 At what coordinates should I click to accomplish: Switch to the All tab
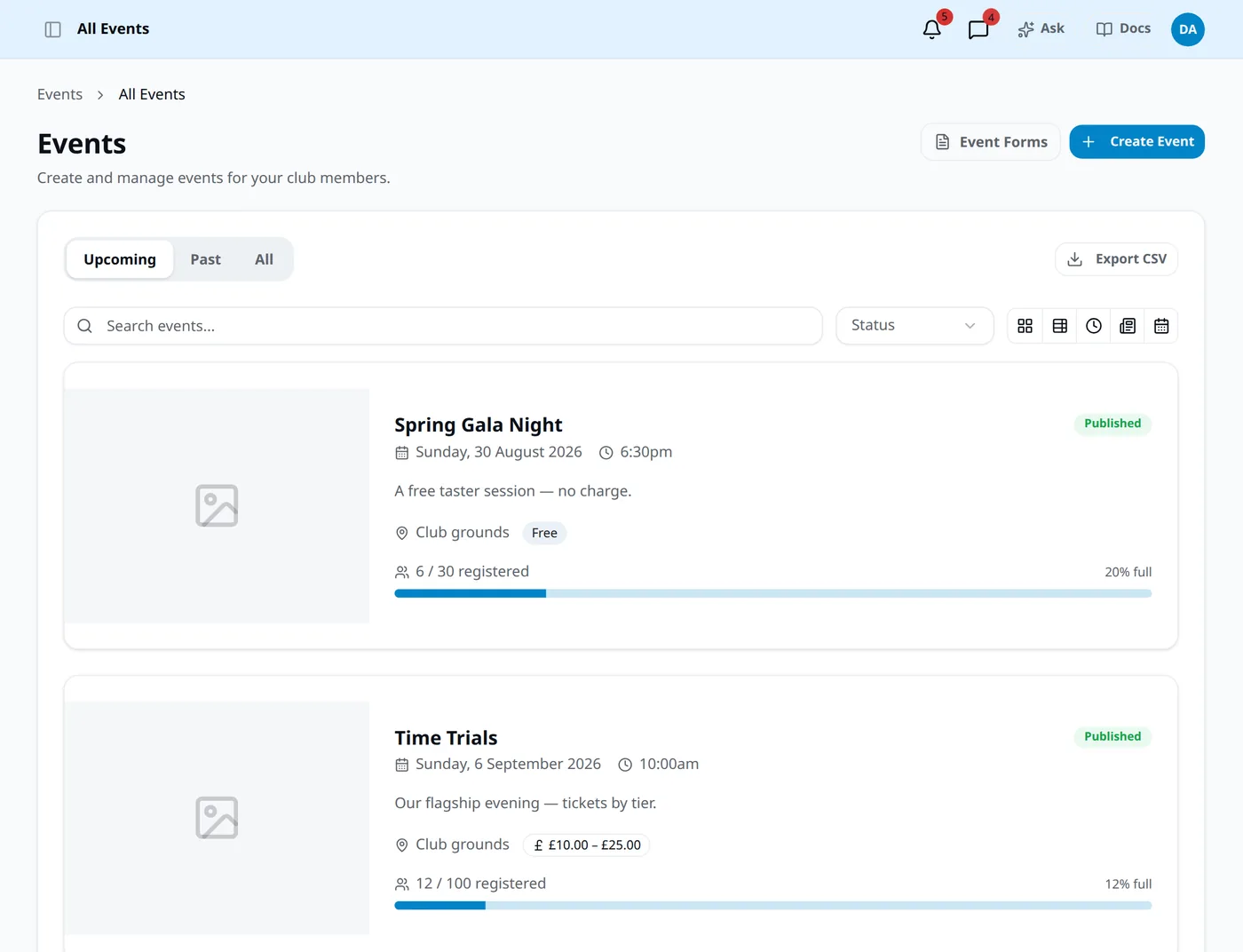[264, 259]
